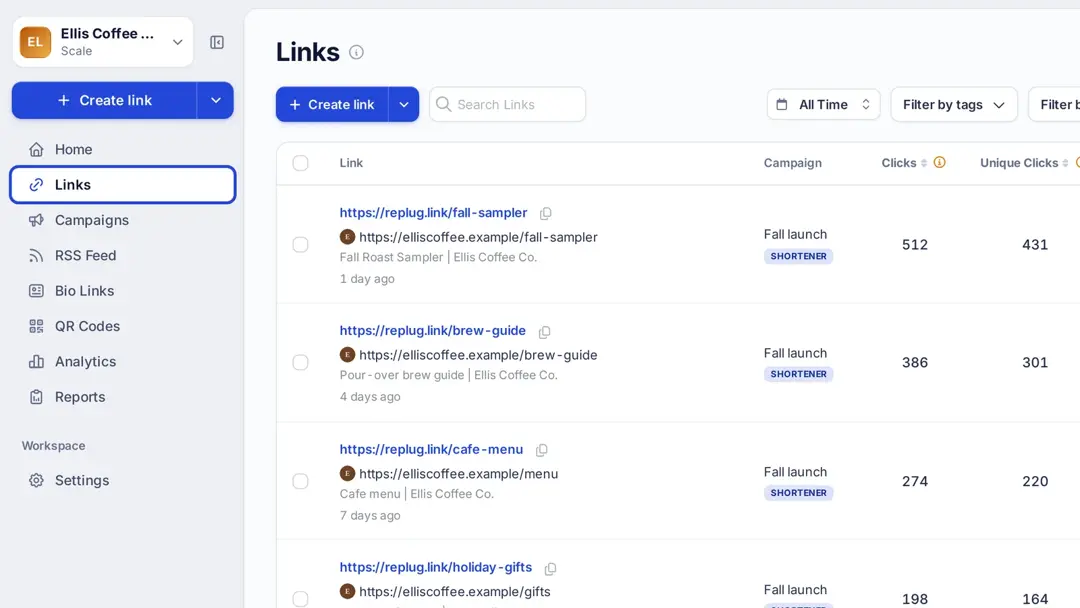Open the replug.link/brew-guide link
This screenshot has height=608, width=1080.
(x=433, y=331)
